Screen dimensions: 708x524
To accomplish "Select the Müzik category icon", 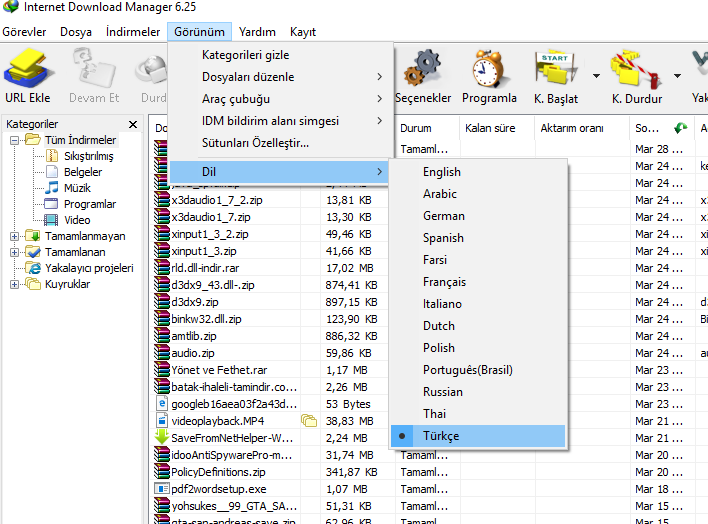I will 52,187.
